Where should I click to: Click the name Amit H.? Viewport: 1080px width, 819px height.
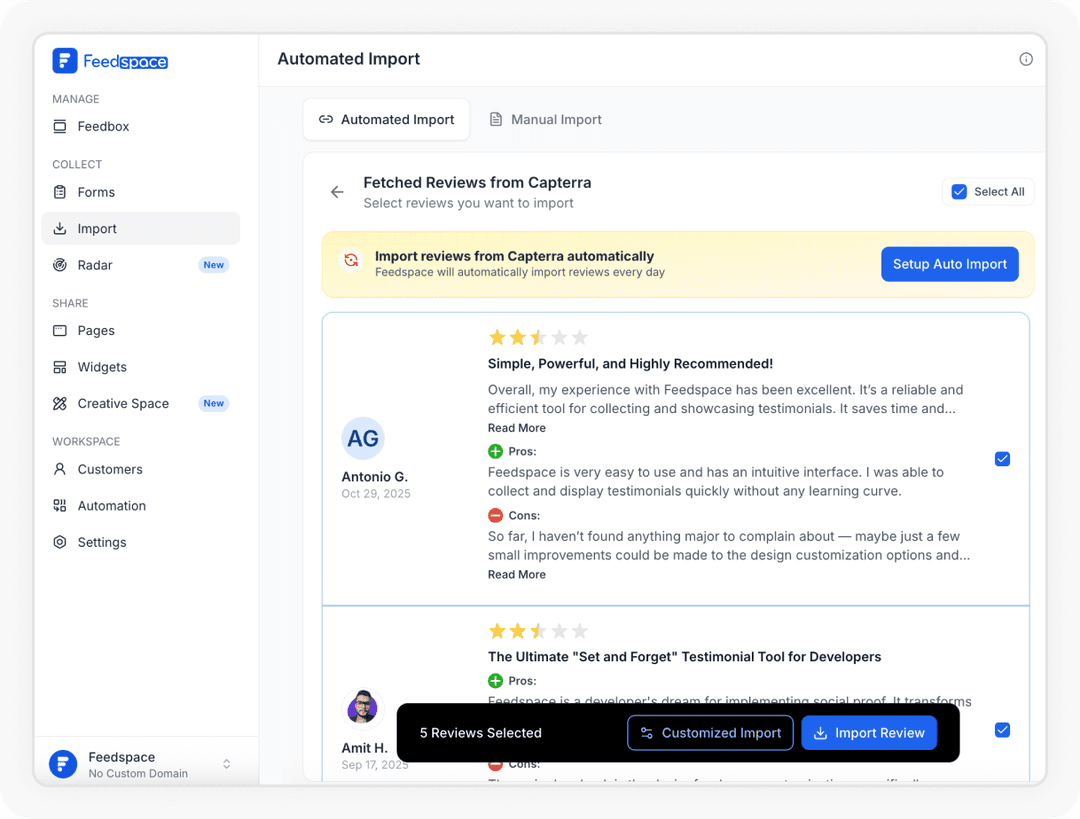pyautogui.click(x=364, y=748)
